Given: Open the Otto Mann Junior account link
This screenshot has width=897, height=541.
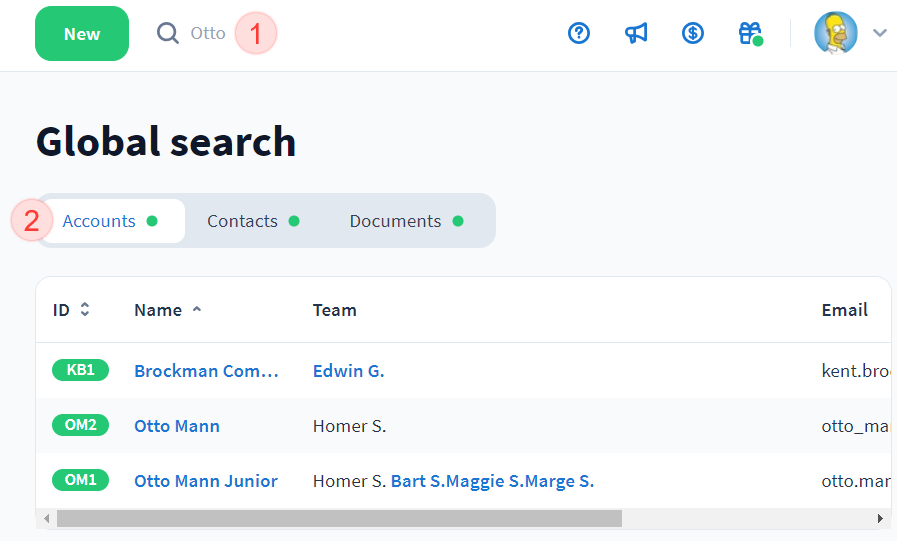Looking at the screenshot, I should [x=206, y=481].
